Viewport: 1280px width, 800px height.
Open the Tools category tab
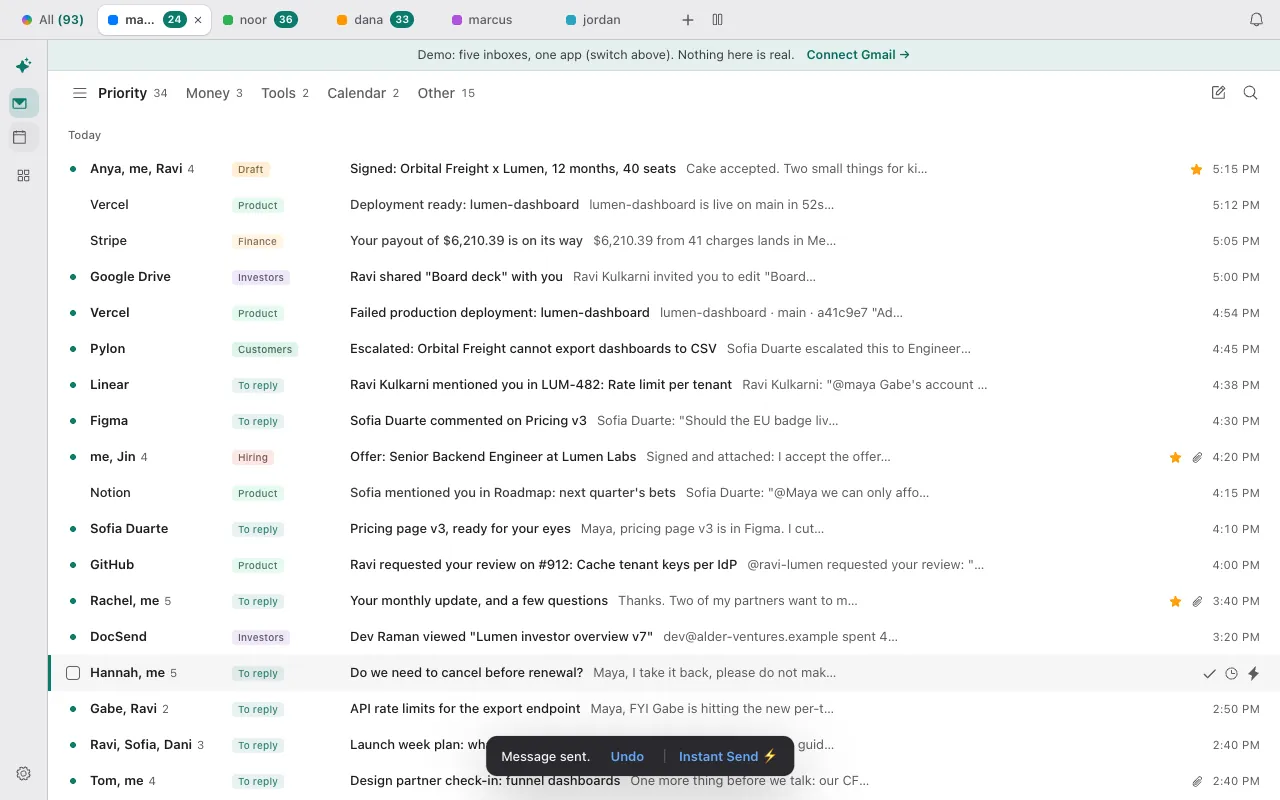click(285, 93)
